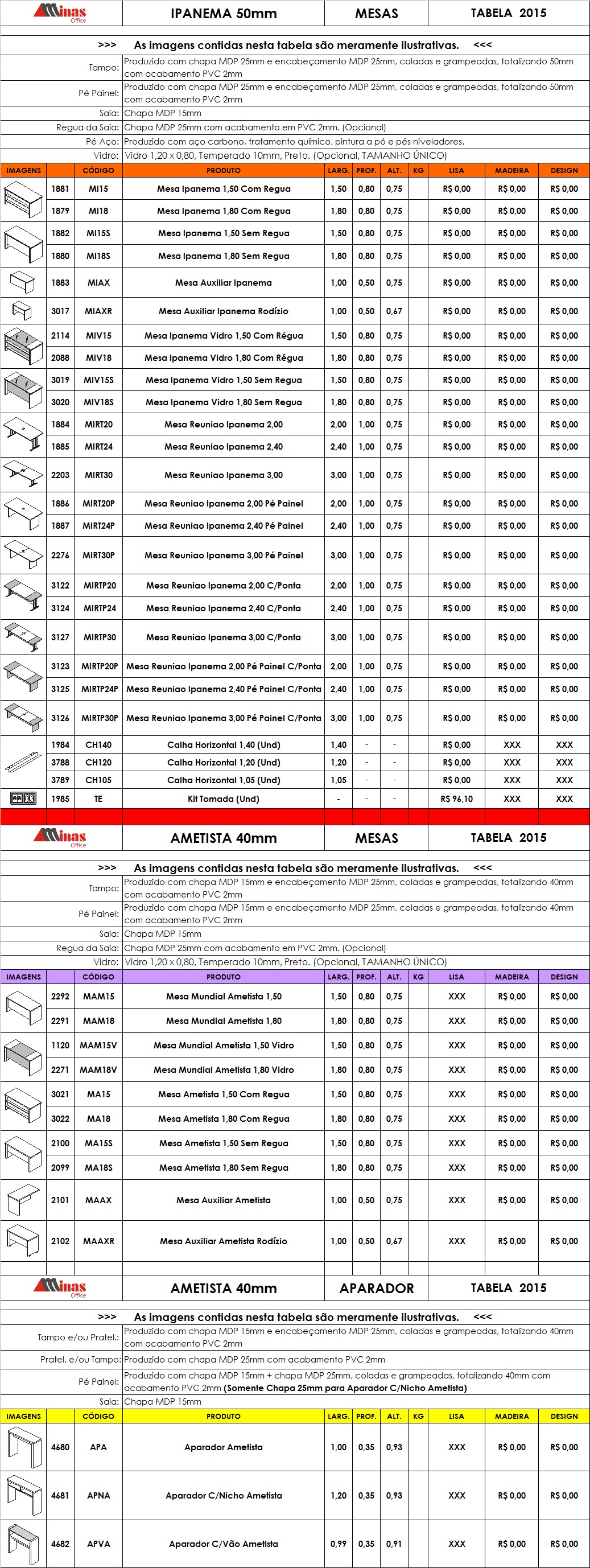Viewport: 590px width, 1568px height.
Task: Click the yellow MADEIRA column header
Action: point(511,1416)
